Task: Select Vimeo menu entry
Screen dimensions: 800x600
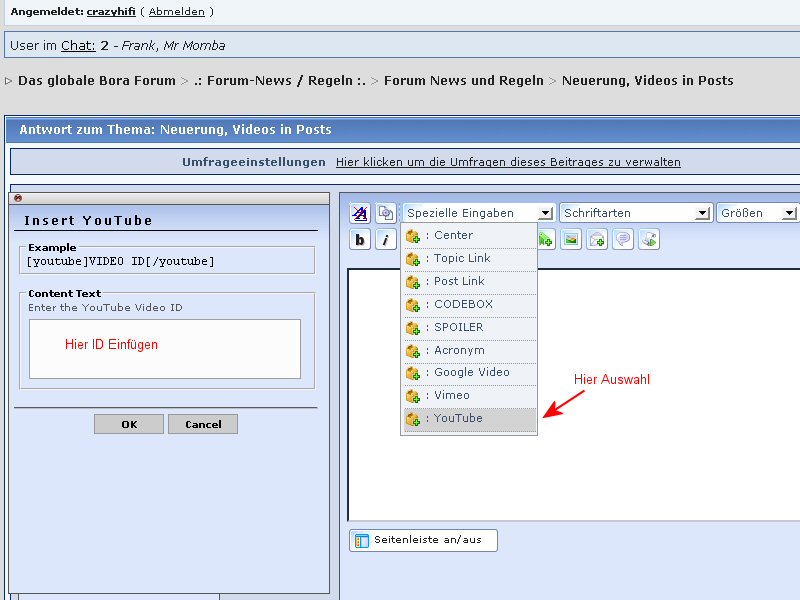Action: pyautogui.click(x=469, y=395)
